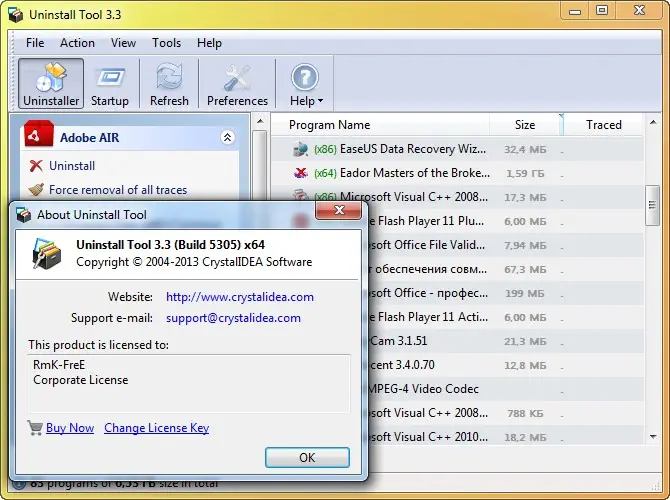This screenshot has width=670, height=500.
Task: Select the 67,3 МБ program row
Action: (505, 269)
